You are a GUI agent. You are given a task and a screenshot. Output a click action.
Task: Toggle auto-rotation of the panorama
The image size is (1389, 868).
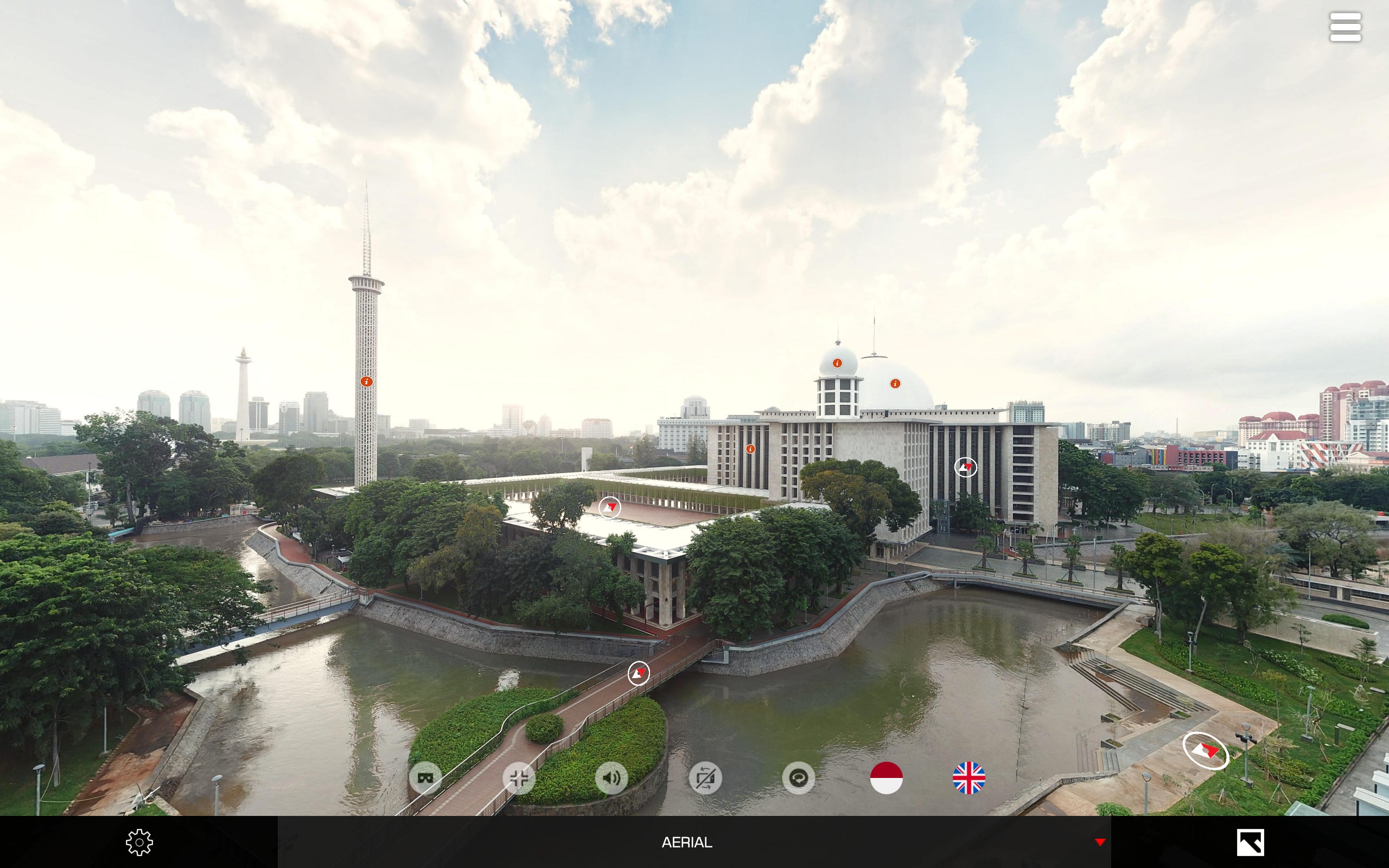(798, 778)
